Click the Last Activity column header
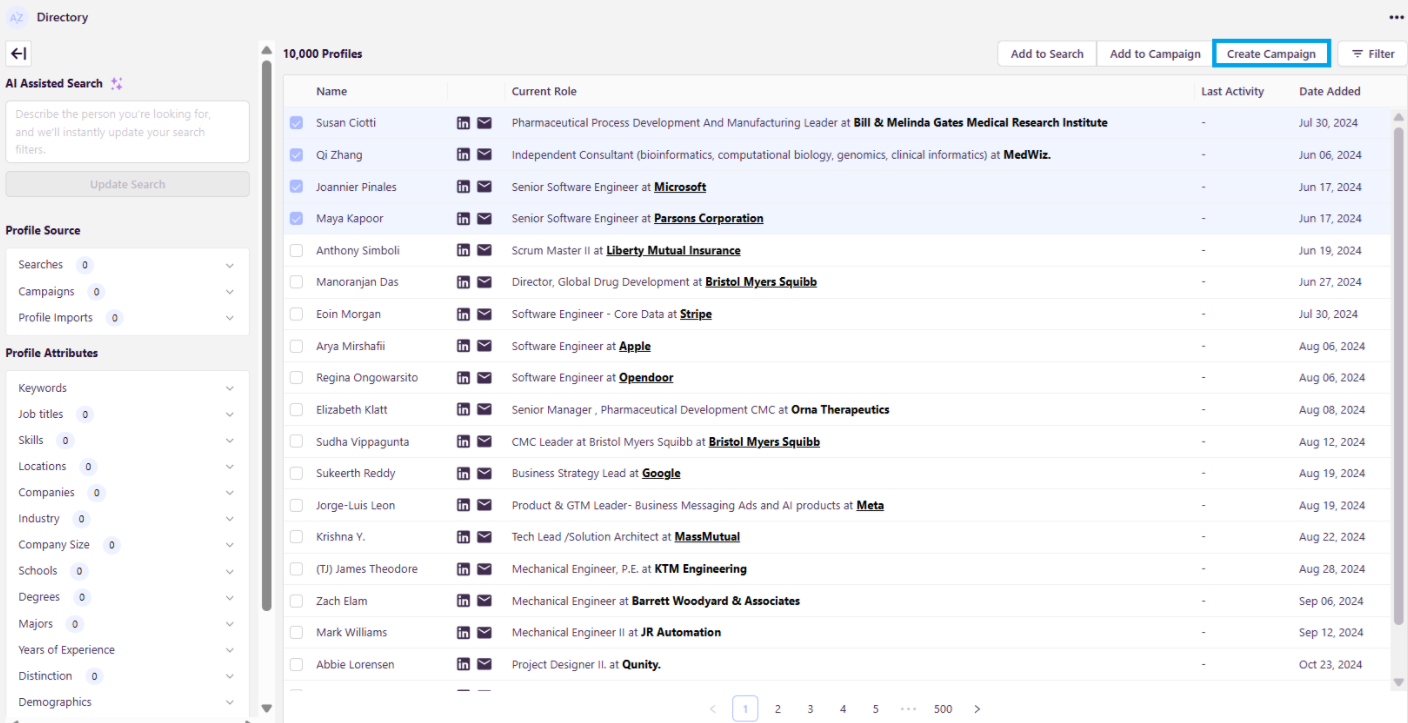 1233,91
